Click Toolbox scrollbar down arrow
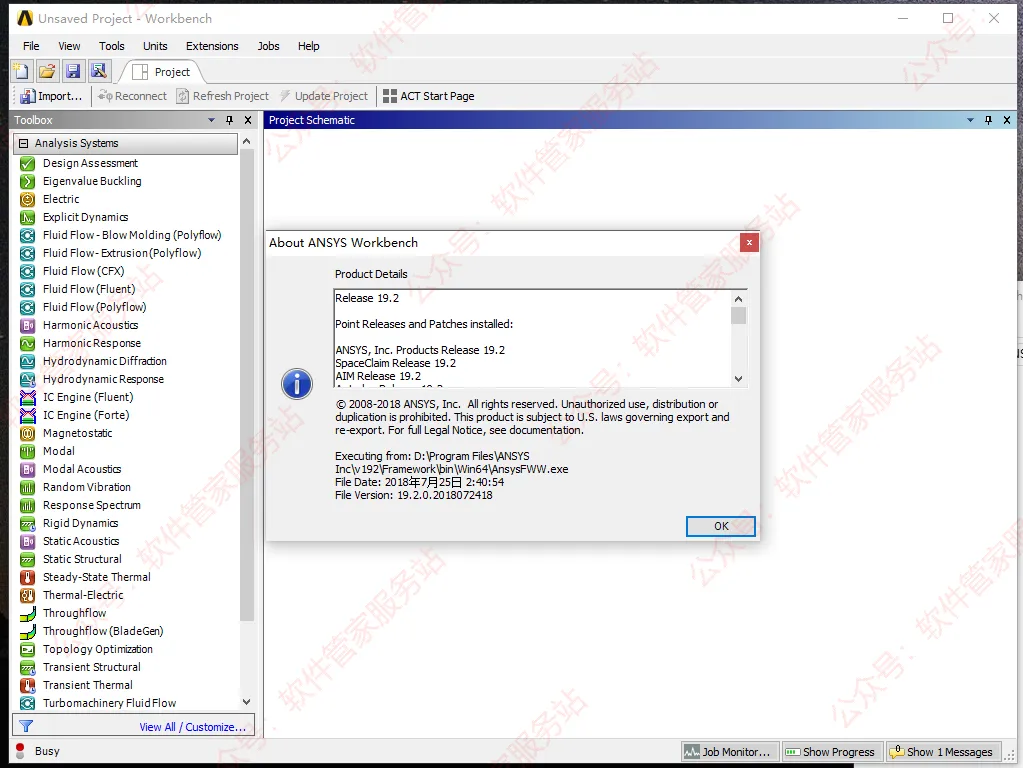The height and width of the screenshot is (768, 1023). 247,703
